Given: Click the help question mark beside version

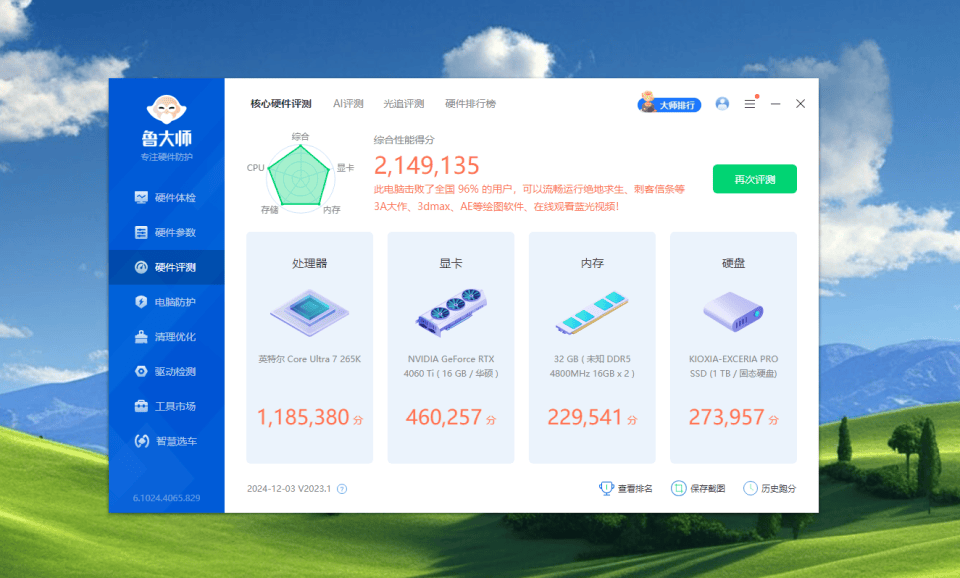Looking at the screenshot, I should point(342,489).
